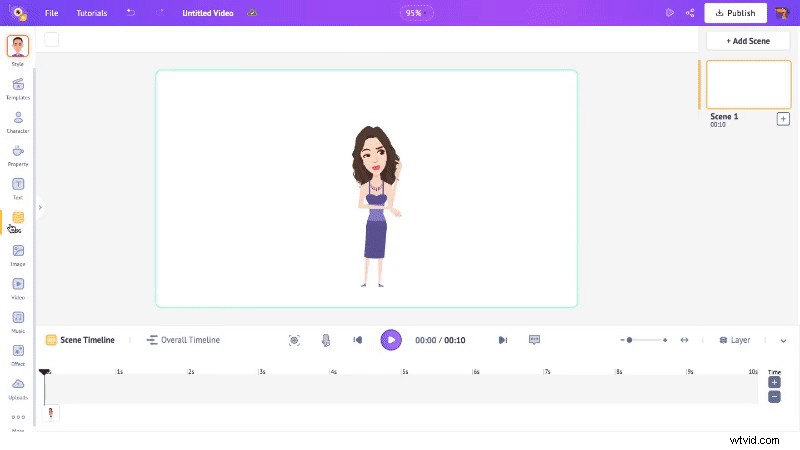
Task: Select the Scene 1 thumbnail
Action: coord(748,85)
